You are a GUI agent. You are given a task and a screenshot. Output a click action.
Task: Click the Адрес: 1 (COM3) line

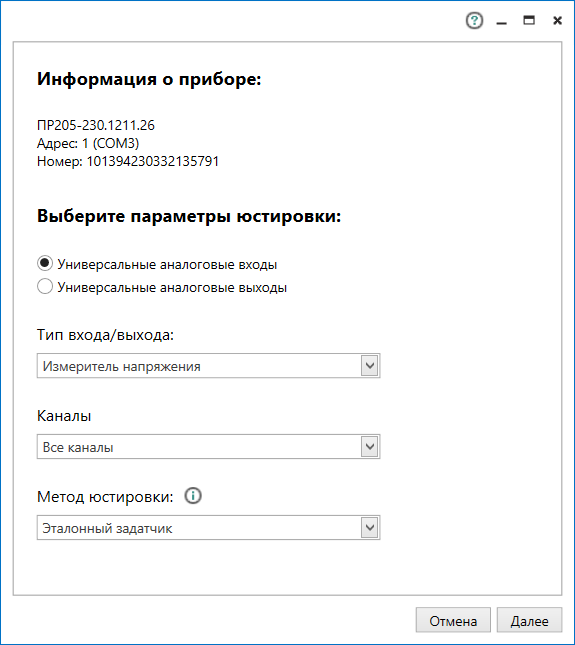point(88,143)
